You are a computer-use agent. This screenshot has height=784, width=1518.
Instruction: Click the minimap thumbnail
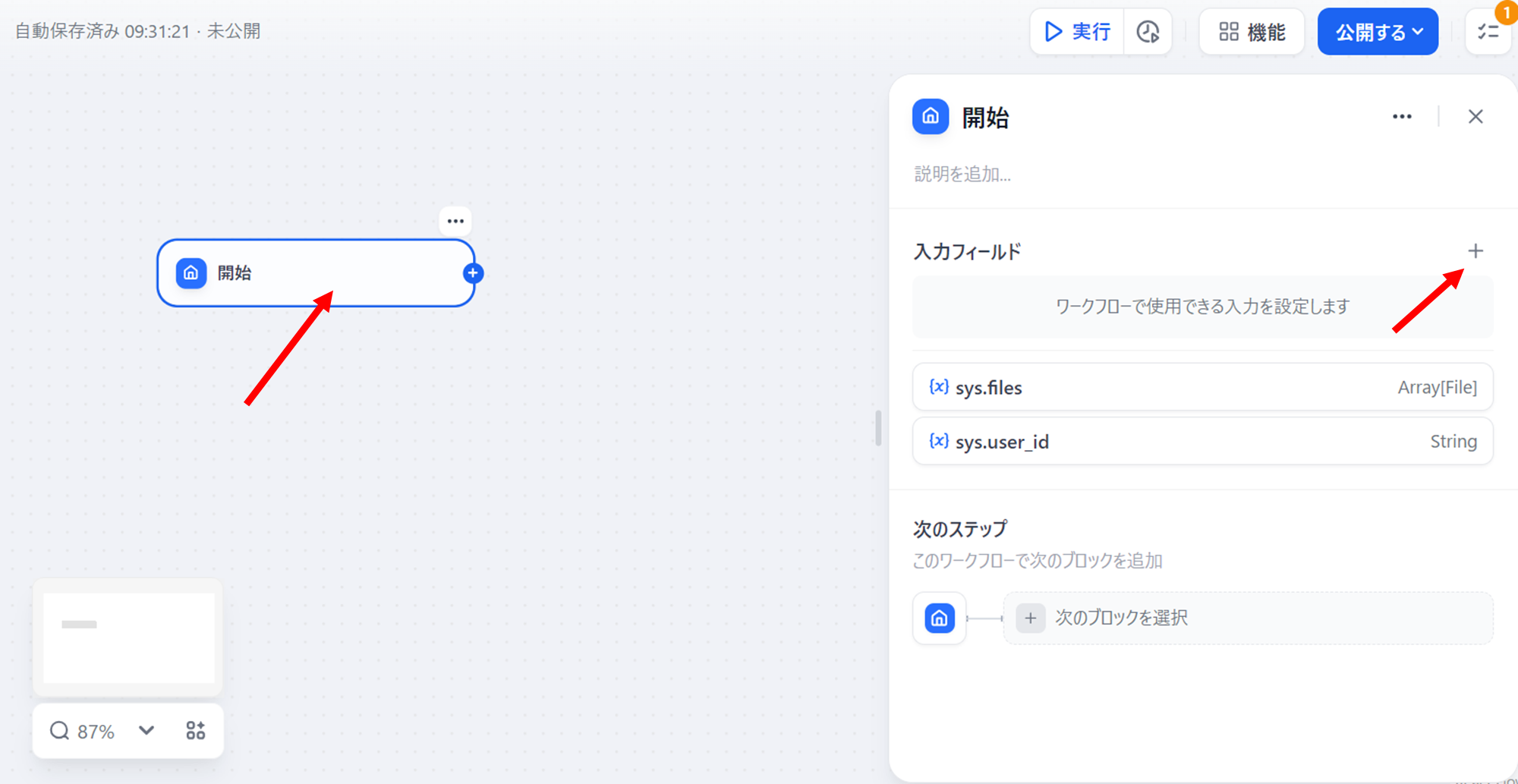click(128, 638)
